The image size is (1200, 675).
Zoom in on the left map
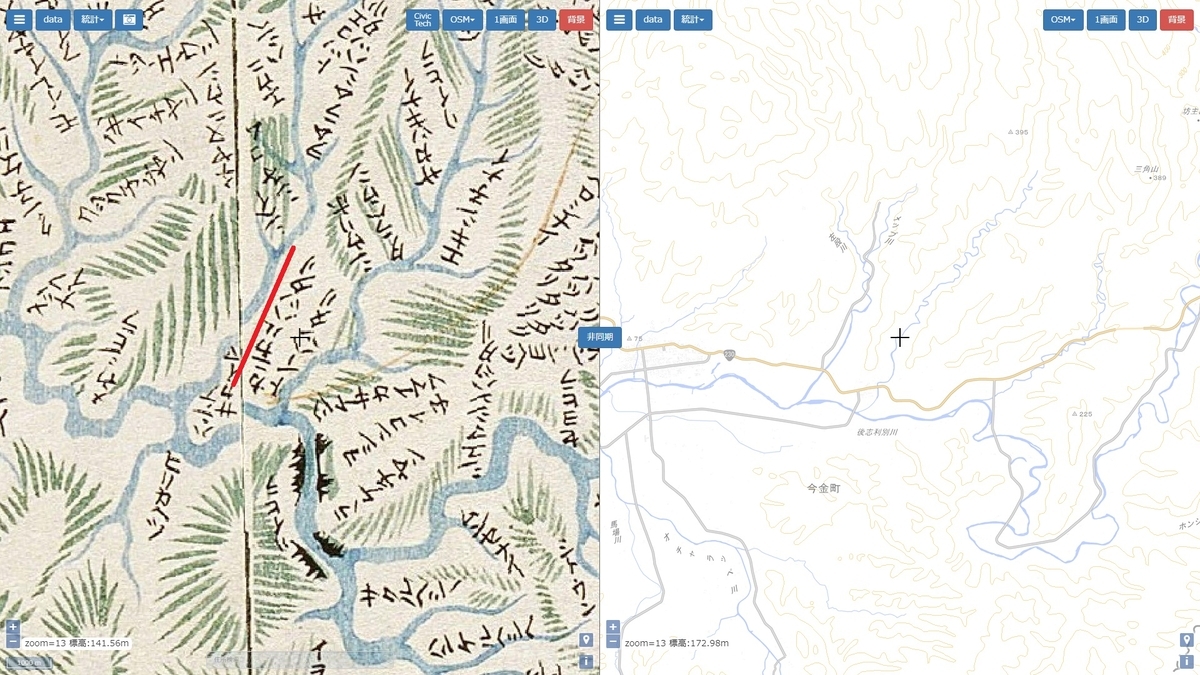[12, 627]
